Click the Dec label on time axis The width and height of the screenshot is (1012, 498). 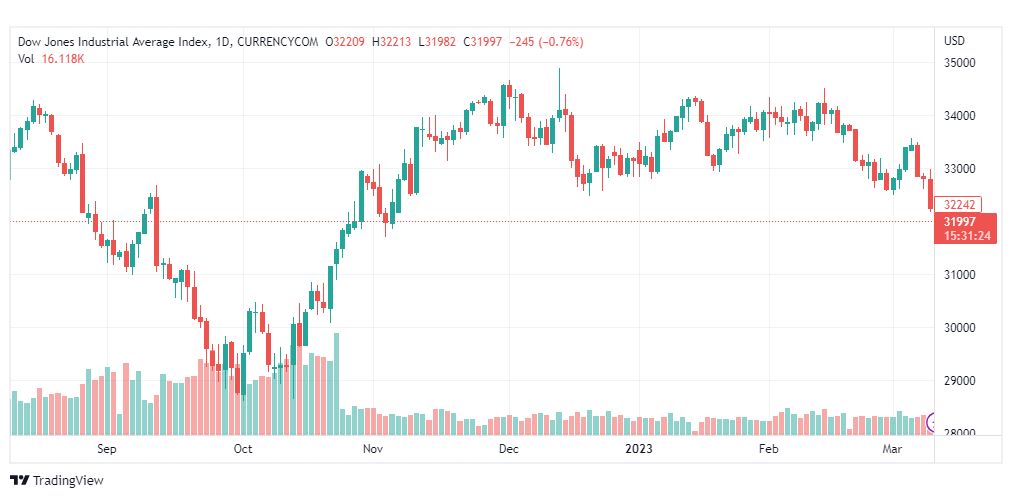coord(508,450)
